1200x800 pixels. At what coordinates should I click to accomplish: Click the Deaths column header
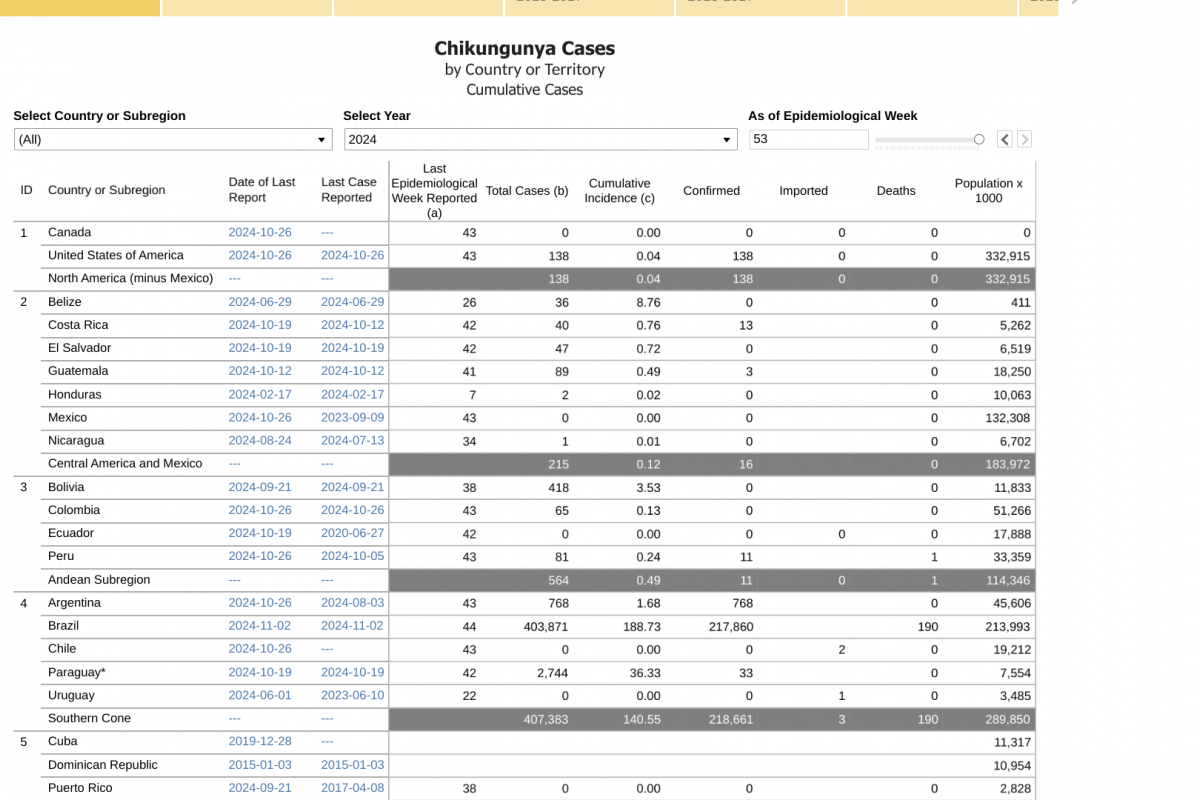896,191
